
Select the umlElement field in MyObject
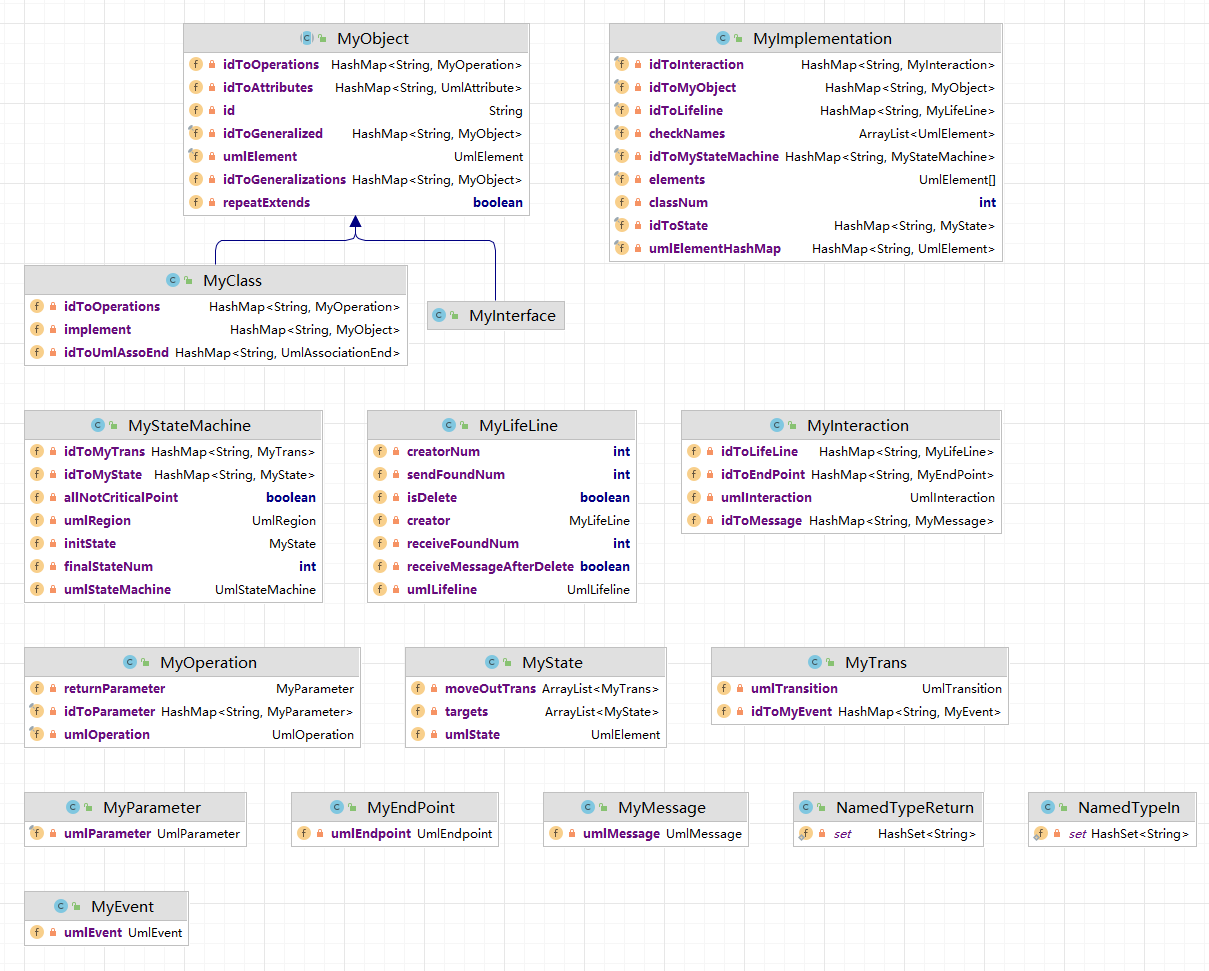(356, 157)
